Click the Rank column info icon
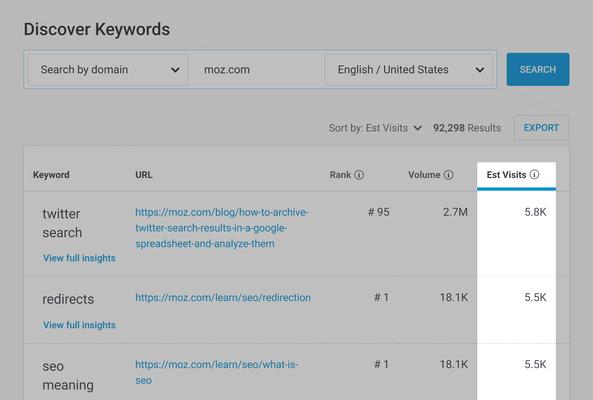 click(359, 175)
